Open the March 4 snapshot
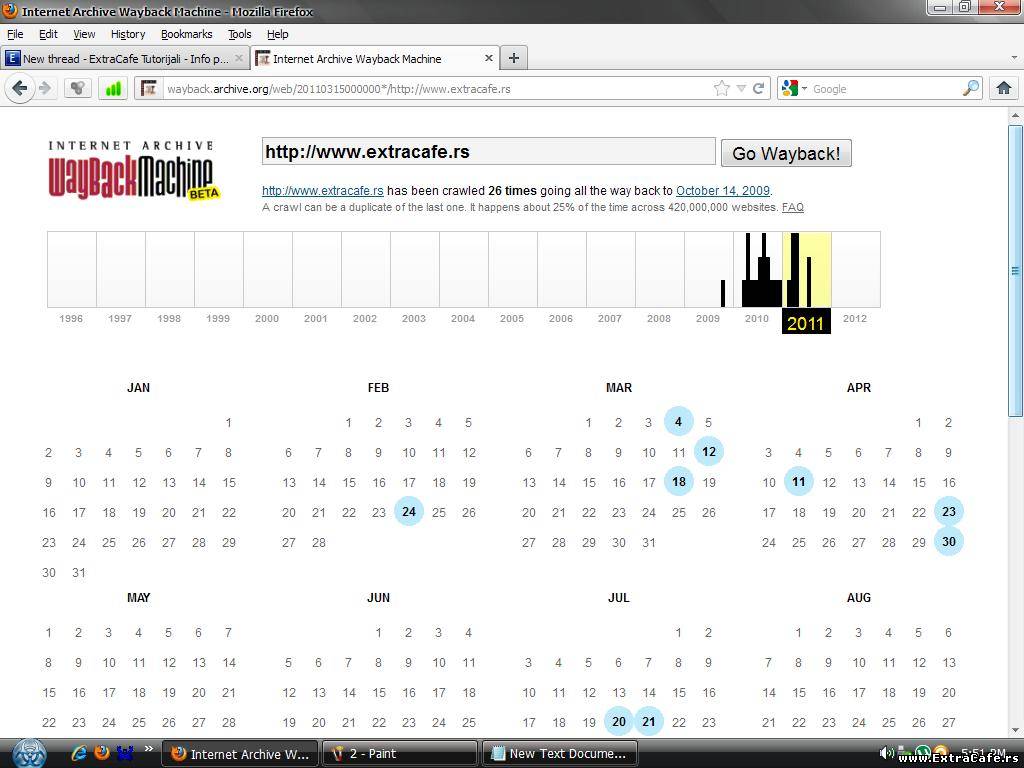This screenshot has height=768, width=1024. pos(679,422)
